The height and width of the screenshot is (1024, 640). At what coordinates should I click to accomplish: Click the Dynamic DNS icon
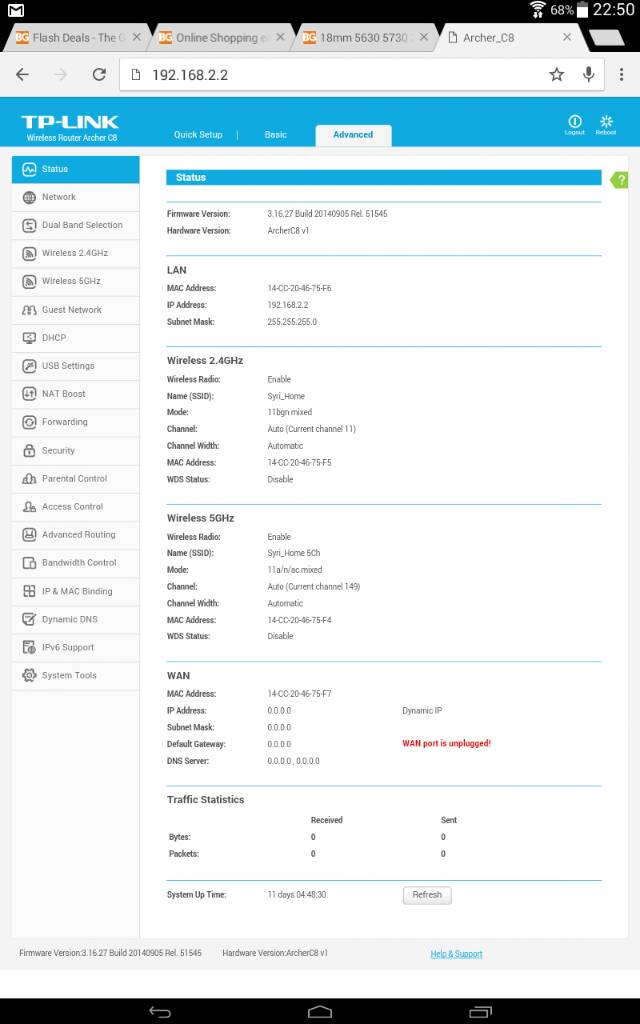[x=29, y=619]
